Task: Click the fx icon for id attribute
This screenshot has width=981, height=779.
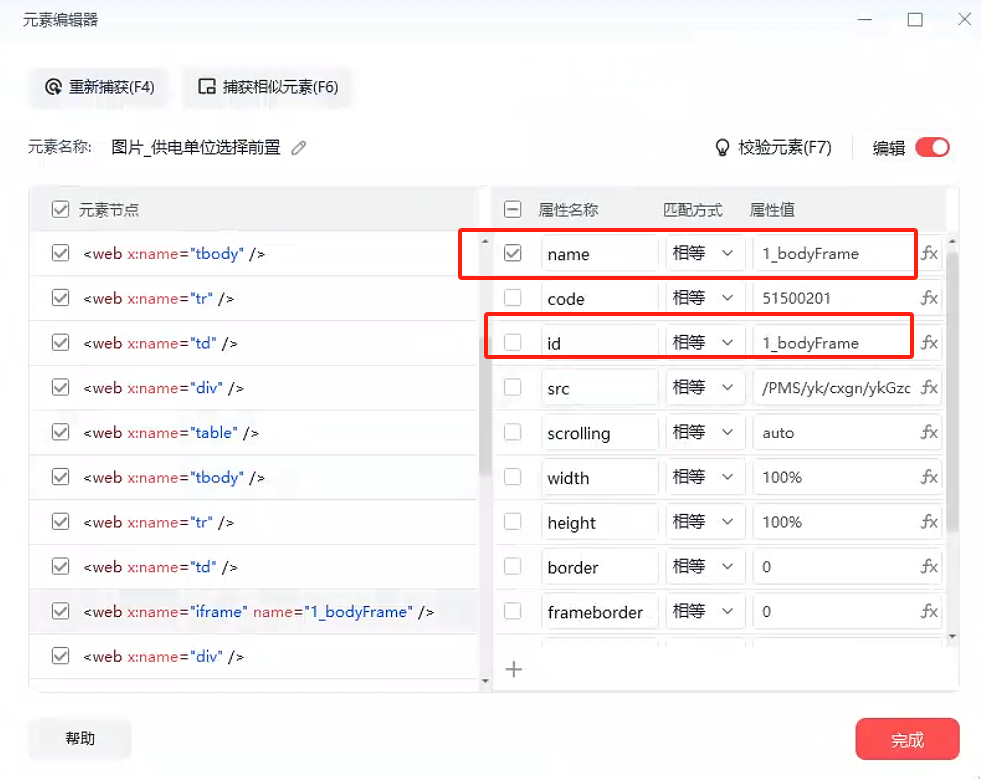Action: tap(929, 343)
